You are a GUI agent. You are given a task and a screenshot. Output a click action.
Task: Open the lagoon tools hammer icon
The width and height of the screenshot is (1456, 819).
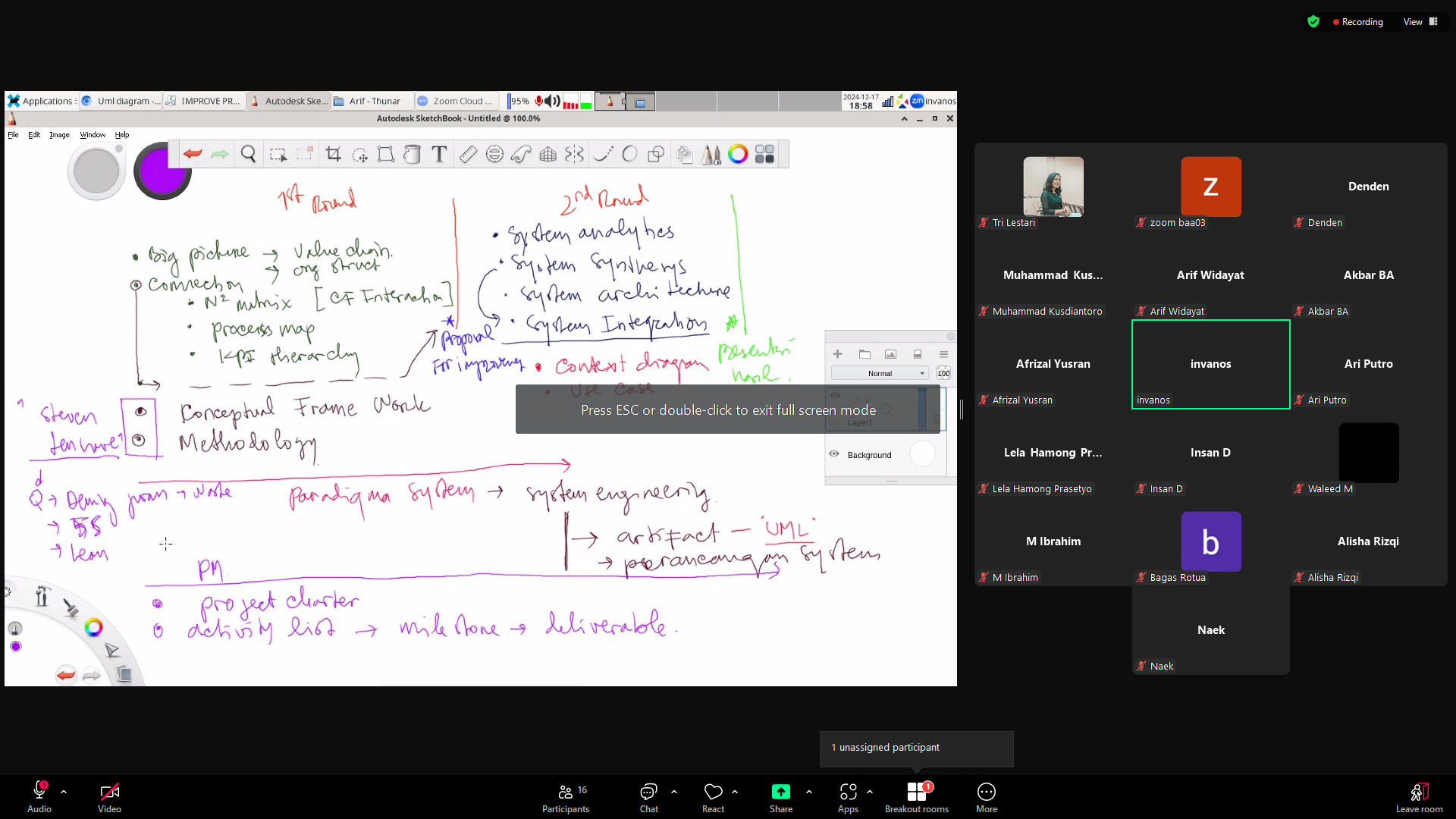click(42, 597)
